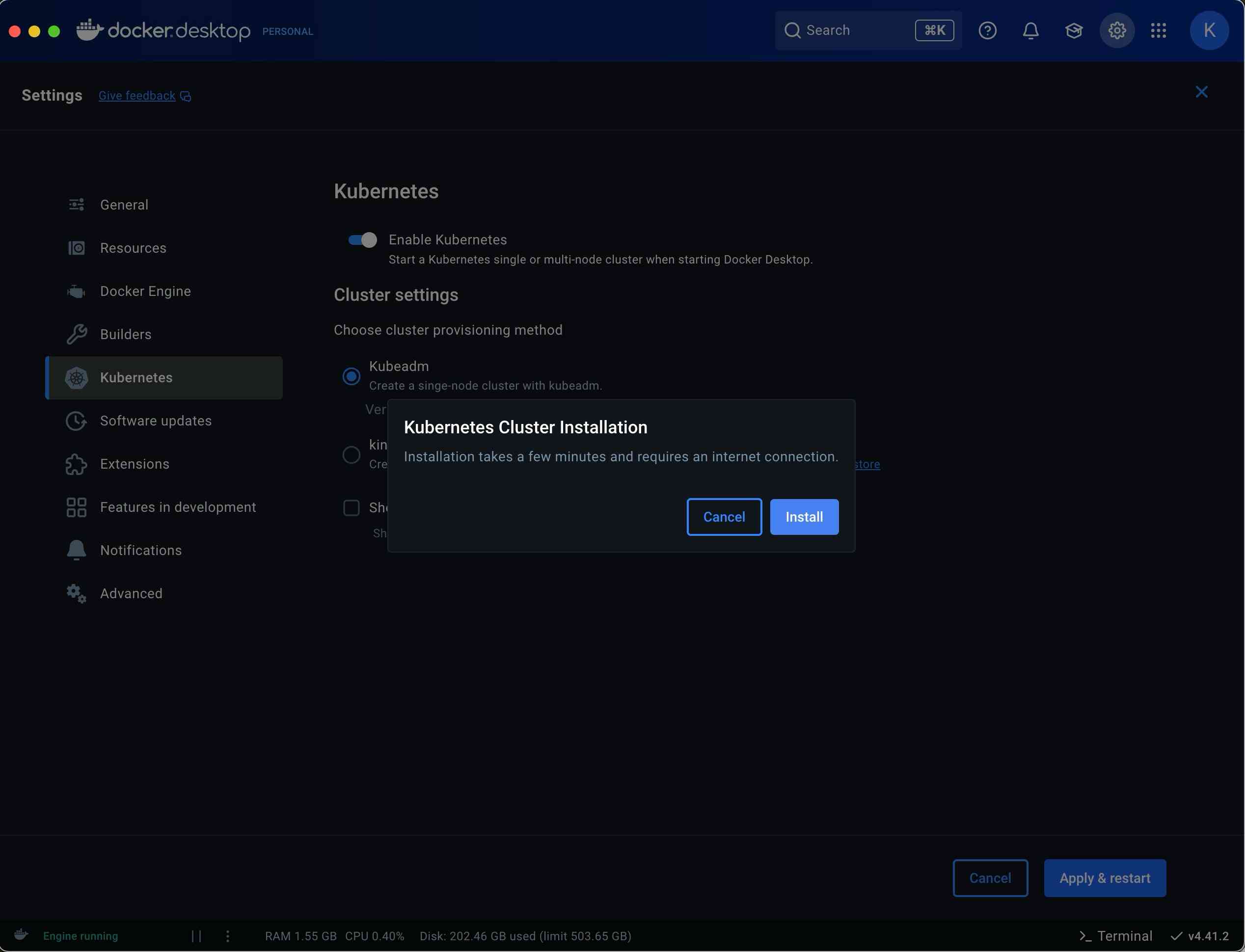Go to Features in development section
1245x952 pixels.
coord(177,507)
